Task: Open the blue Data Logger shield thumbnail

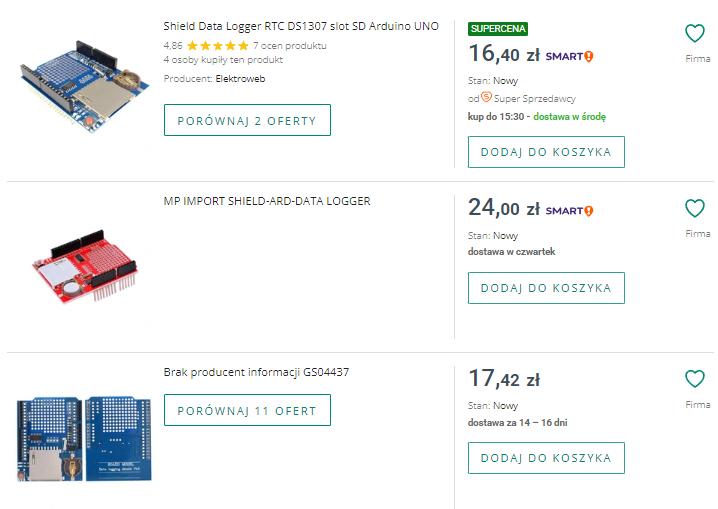Action: tap(84, 91)
